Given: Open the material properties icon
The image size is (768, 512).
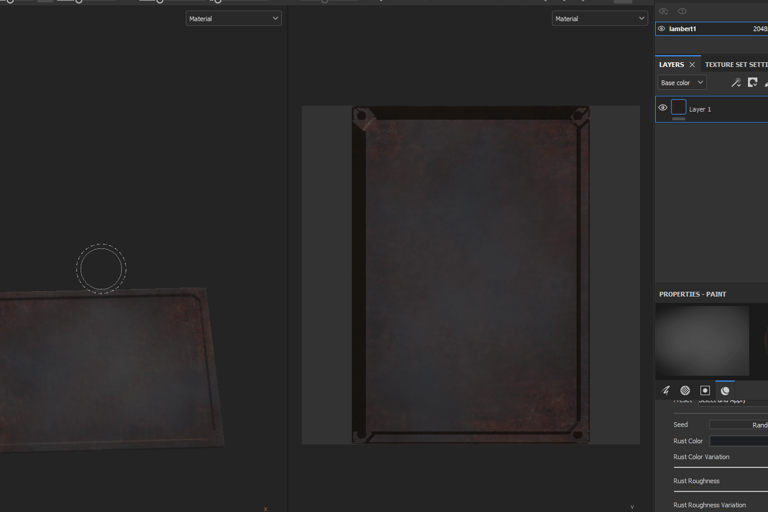Looking at the screenshot, I should point(725,390).
